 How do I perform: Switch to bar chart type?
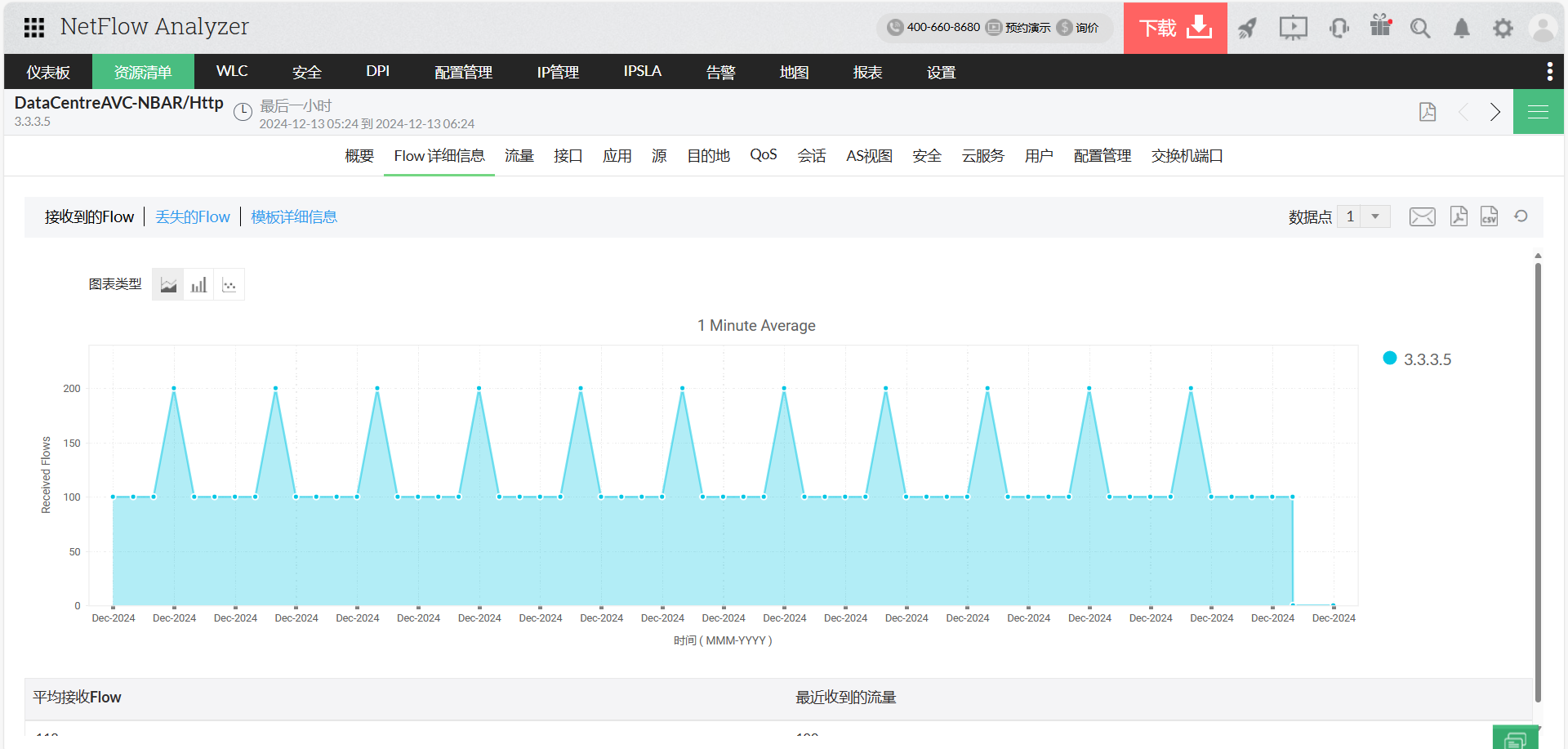point(198,285)
